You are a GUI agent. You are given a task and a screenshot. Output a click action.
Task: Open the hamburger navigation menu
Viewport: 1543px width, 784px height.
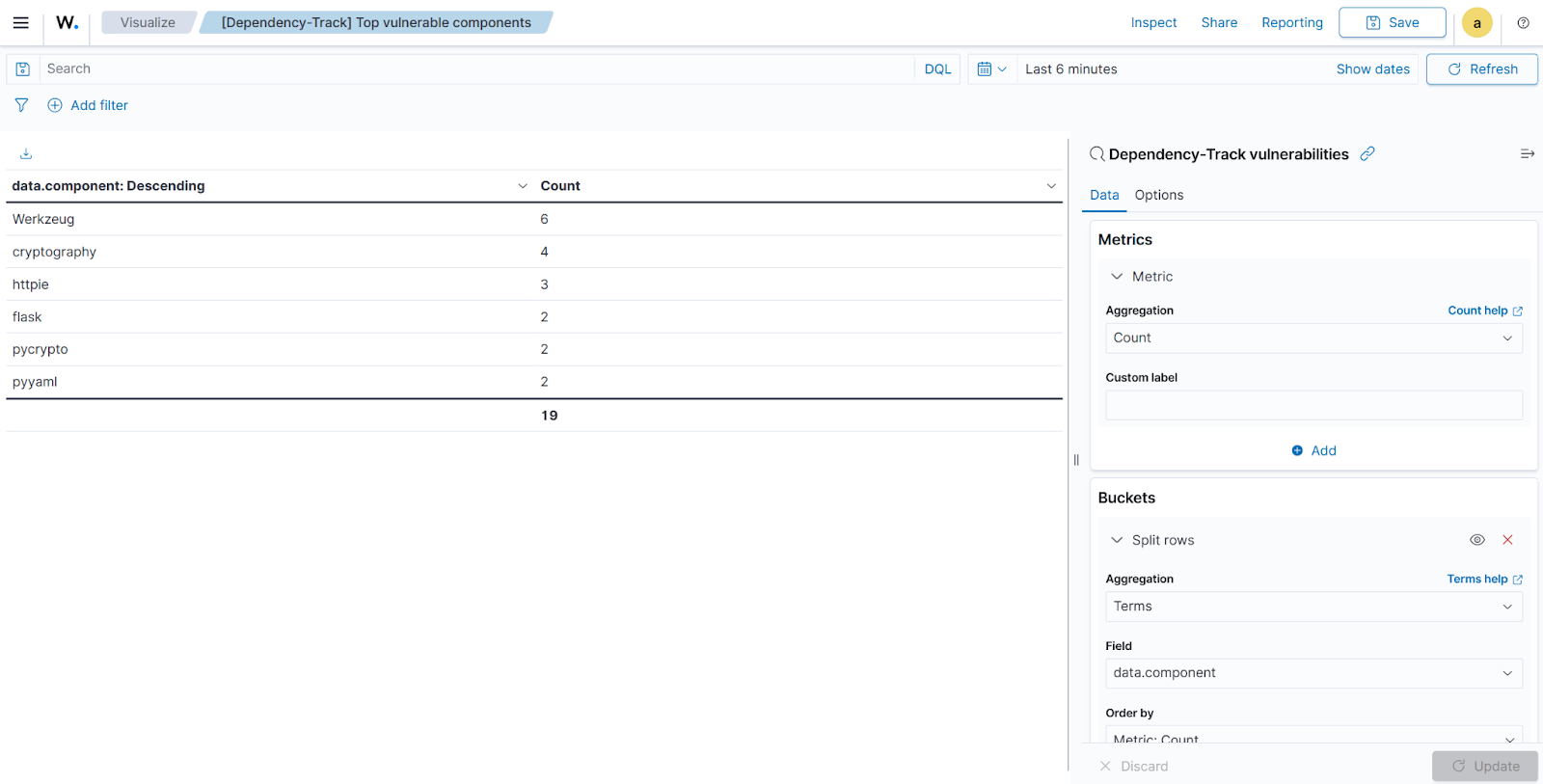click(20, 22)
